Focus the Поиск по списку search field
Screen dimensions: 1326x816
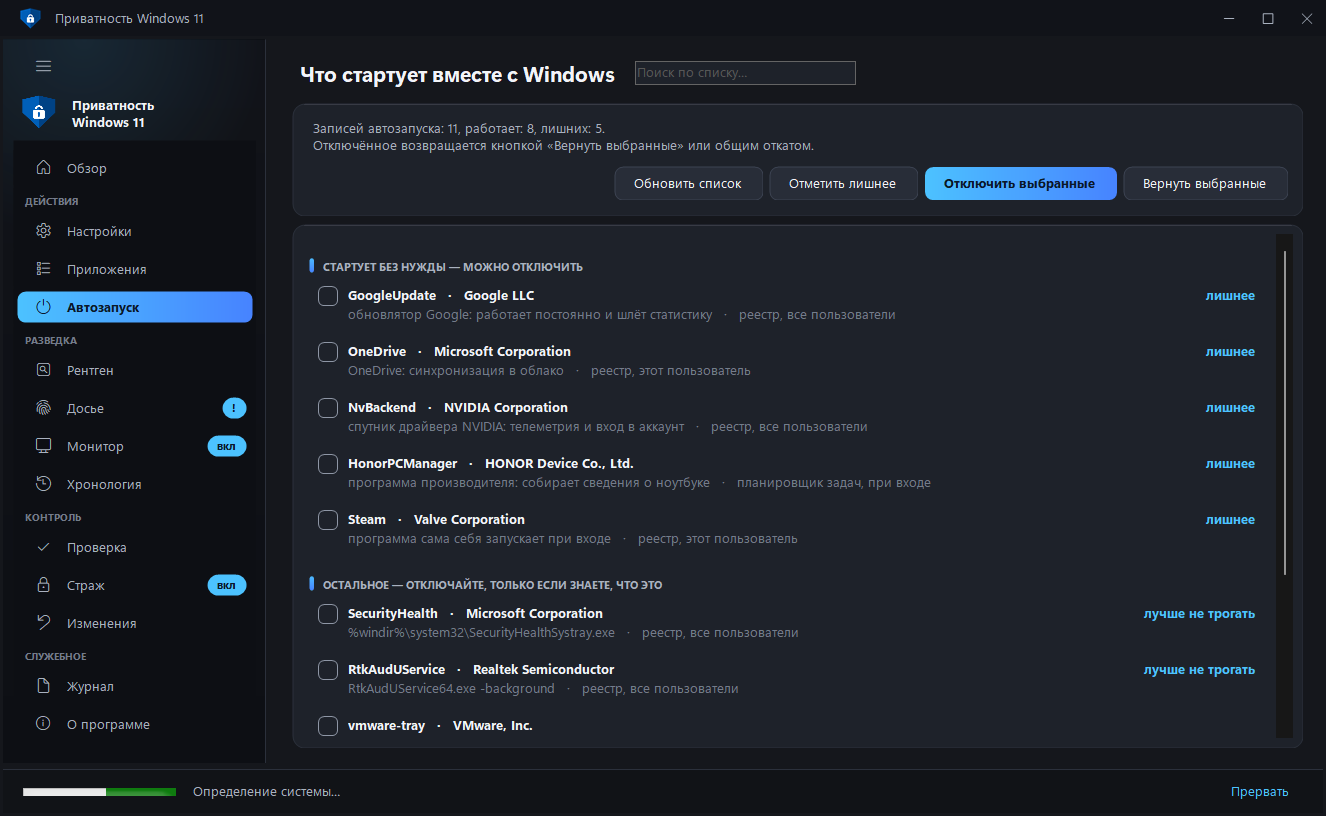[x=745, y=73]
